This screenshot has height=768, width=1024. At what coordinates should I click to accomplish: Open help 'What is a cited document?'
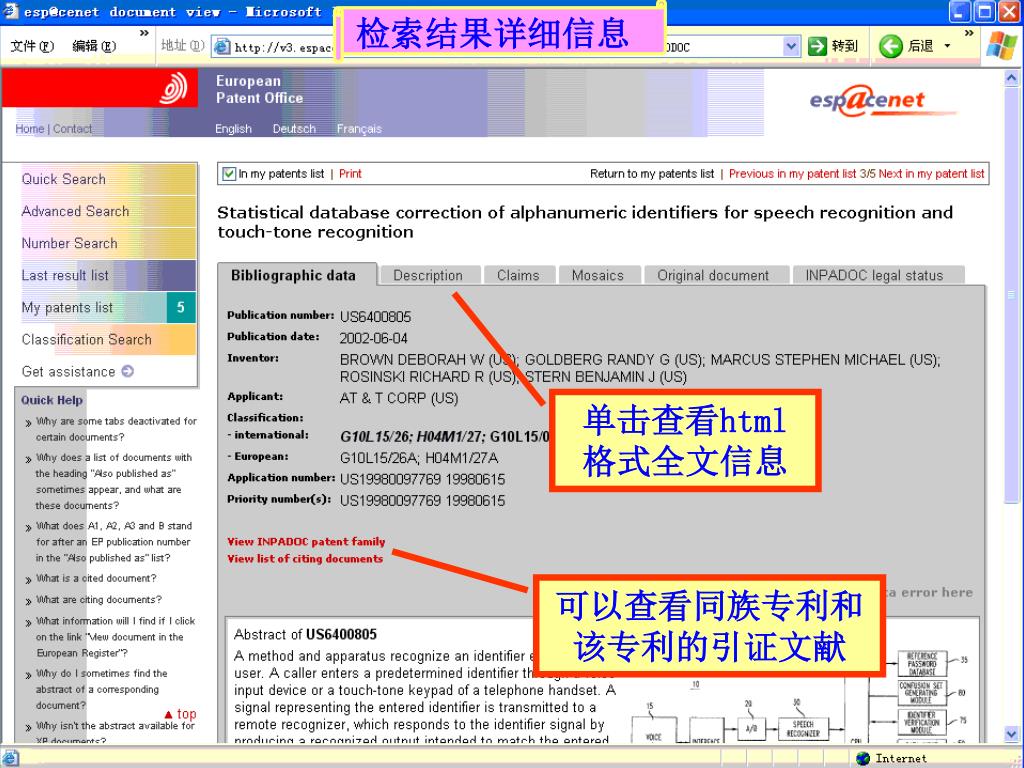[x=96, y=578]
